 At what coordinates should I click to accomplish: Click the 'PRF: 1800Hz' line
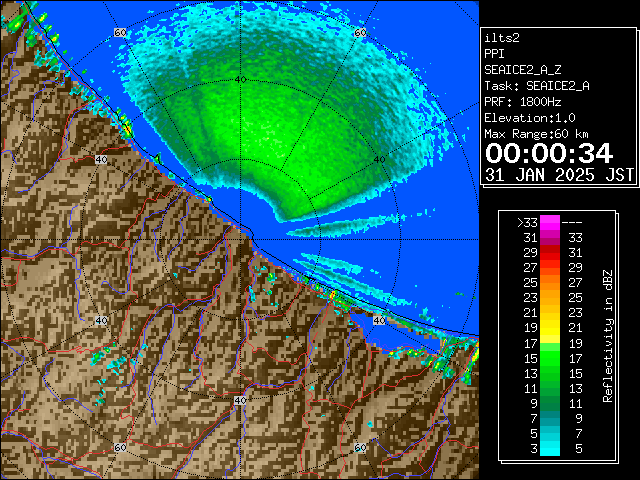[x=523, y=102]
